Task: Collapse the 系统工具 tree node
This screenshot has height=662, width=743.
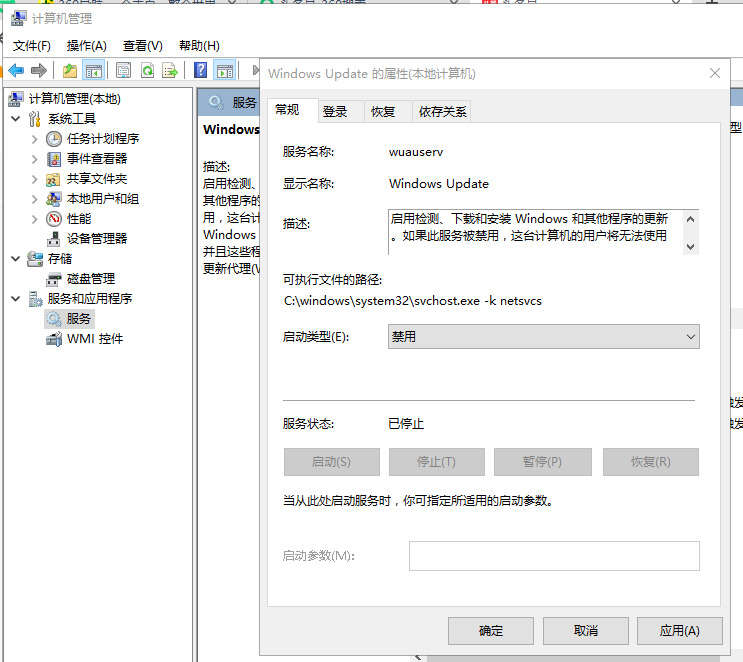Action: (16, 118)
